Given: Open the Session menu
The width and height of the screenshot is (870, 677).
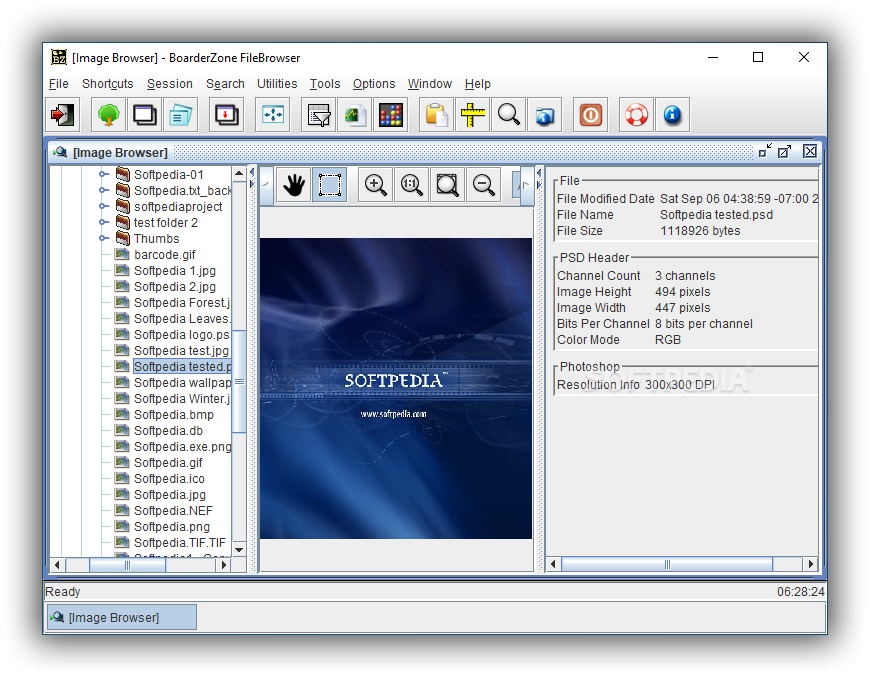Looking at the screenshot, I should coord(169,84).
